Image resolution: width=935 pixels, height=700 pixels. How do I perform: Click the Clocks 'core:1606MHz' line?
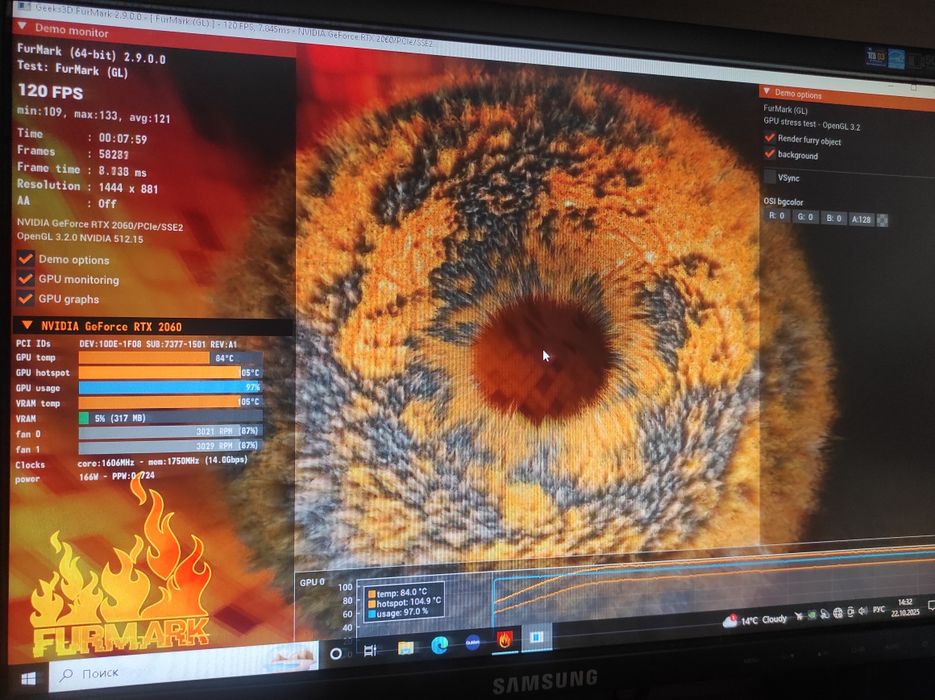click(162, 461)
